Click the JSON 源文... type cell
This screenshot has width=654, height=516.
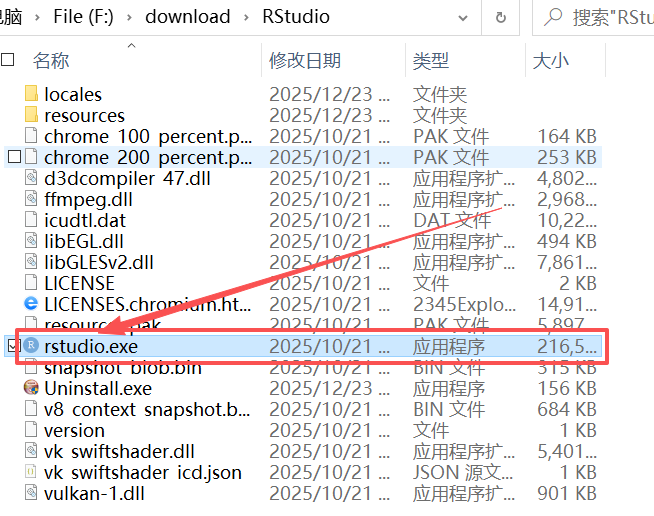[x=463, y=473]
